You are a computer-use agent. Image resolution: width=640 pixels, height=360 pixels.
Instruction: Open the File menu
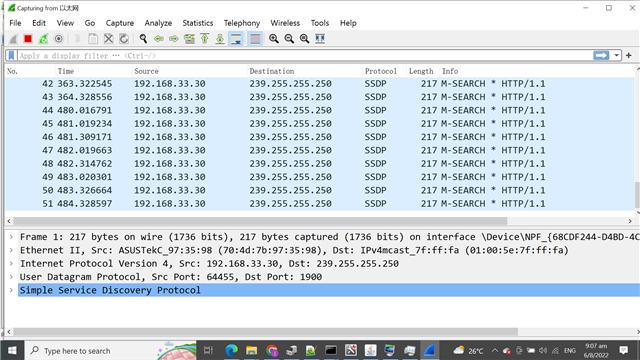click(x=15, y=23)
